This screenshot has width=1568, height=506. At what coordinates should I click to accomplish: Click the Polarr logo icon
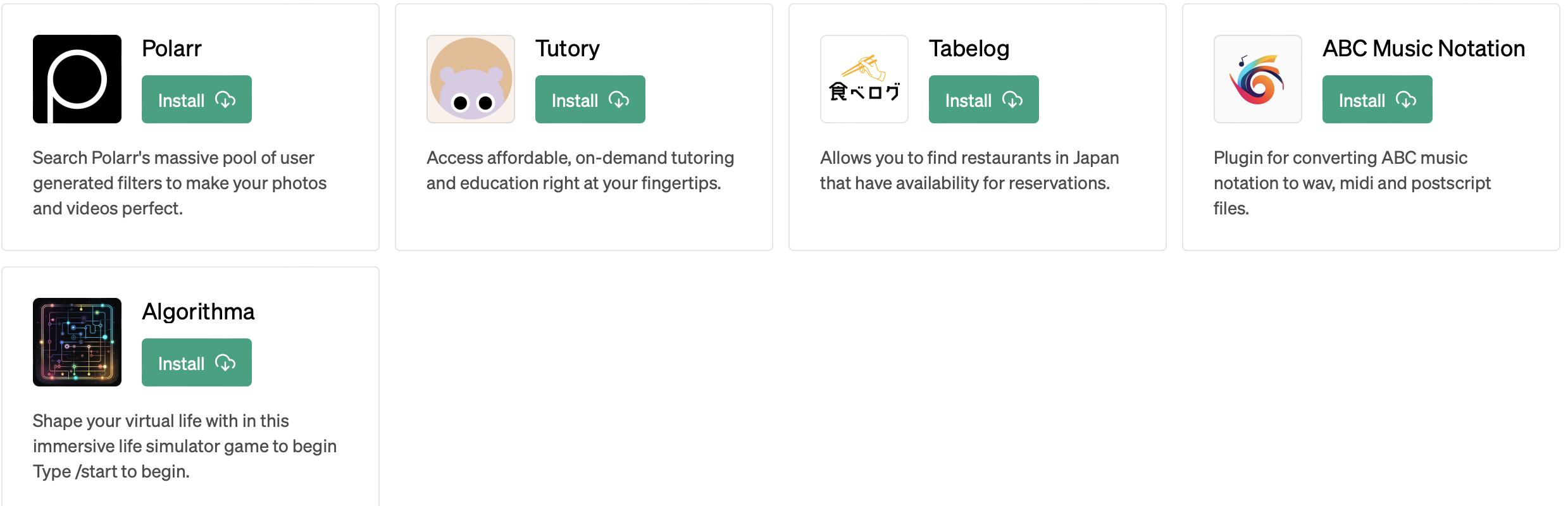pyautogui.click(x=77, y=79)
